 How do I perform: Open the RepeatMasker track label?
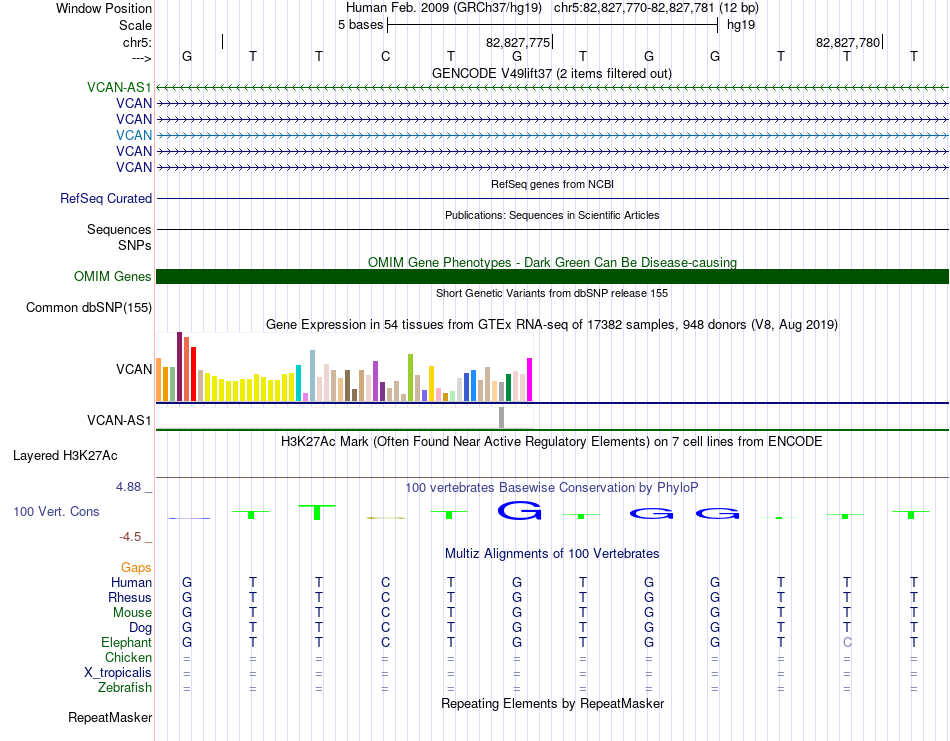pyautogui.click(x=110, y=718)
